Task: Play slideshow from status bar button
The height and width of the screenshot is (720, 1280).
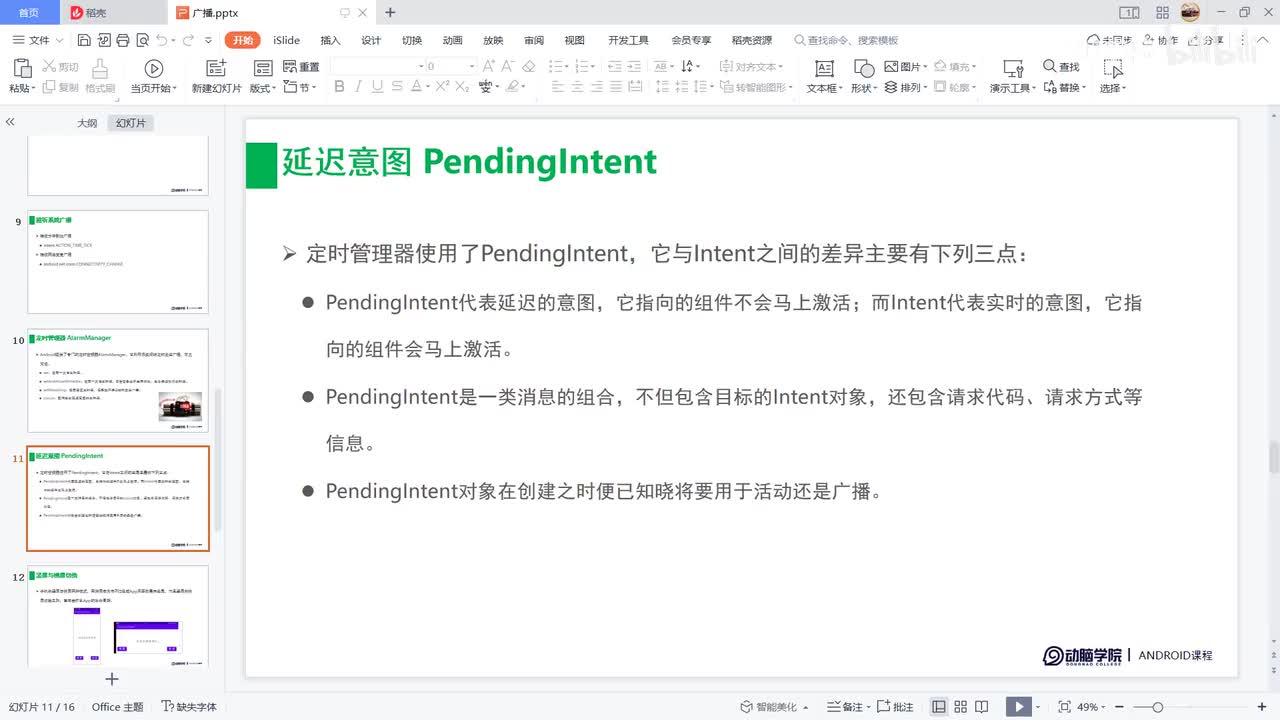Action: [x=1018, y=707]
